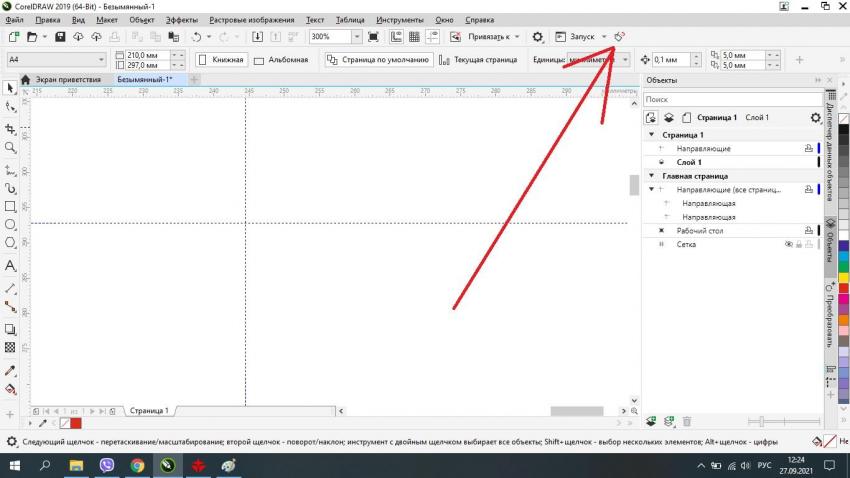Click Страница по умолчанию button
Image resolution: width=850 pixels, height=478 pixels.
click(x=379, y=60)
